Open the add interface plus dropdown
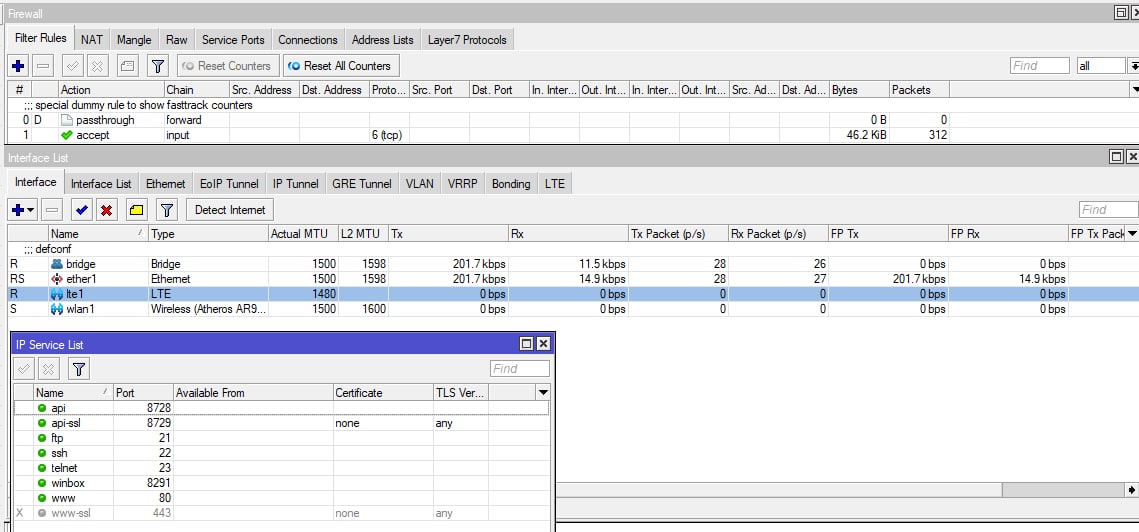The image size is (1139, 532). pos(23,210)
